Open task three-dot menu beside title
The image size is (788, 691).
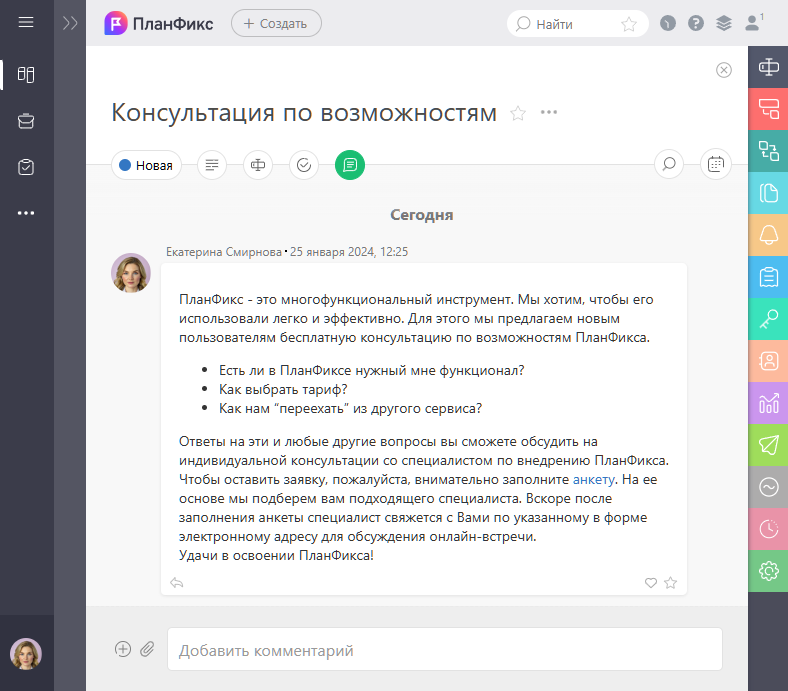pos(549,112)
